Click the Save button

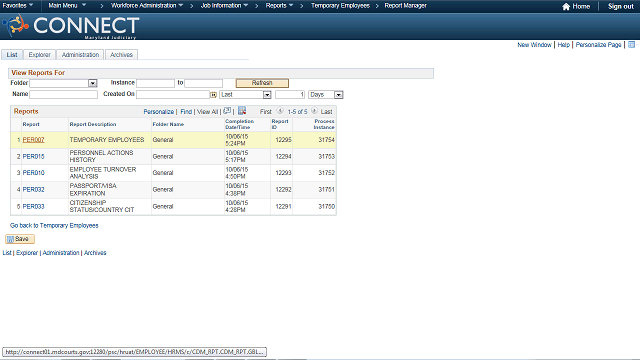click(20, 239)
